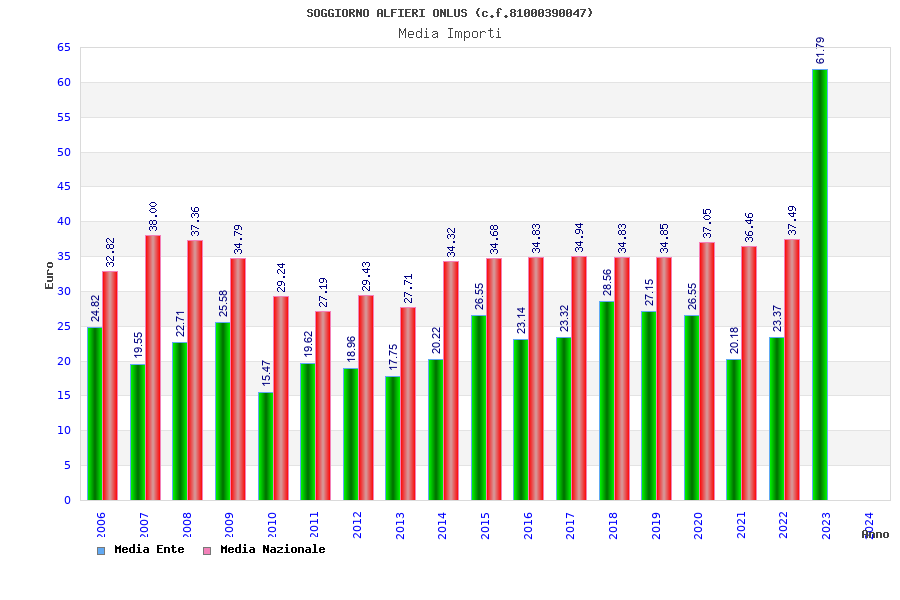Click the 2016 year label on axis
The height and width of the screenshot is (600, 900).
click(528, 525)
